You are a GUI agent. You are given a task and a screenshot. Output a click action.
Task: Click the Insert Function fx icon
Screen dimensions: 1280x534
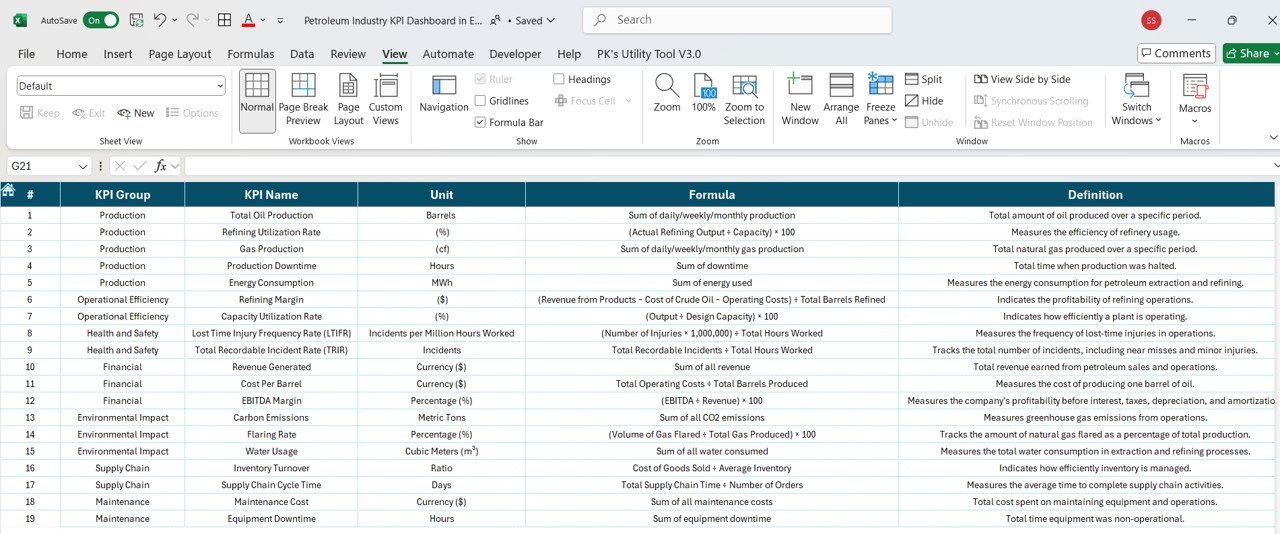click(x=160, y=166)
